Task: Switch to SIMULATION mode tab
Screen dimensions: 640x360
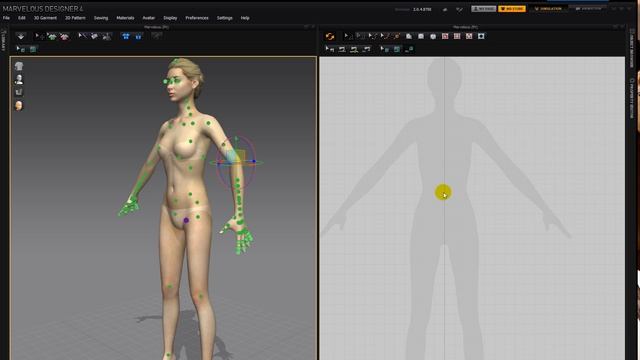Action: (x=548, y=9)
